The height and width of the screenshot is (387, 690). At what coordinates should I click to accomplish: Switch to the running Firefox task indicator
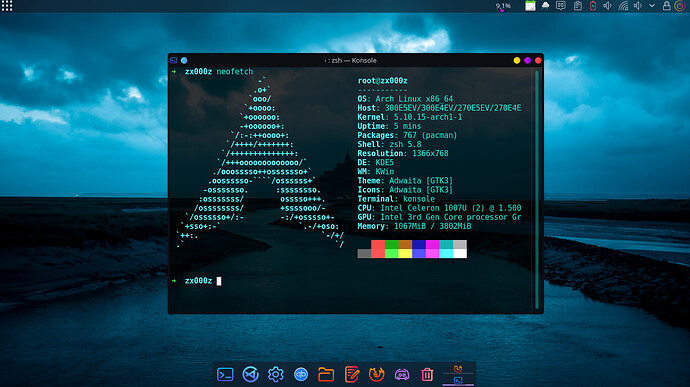point(458,369)
